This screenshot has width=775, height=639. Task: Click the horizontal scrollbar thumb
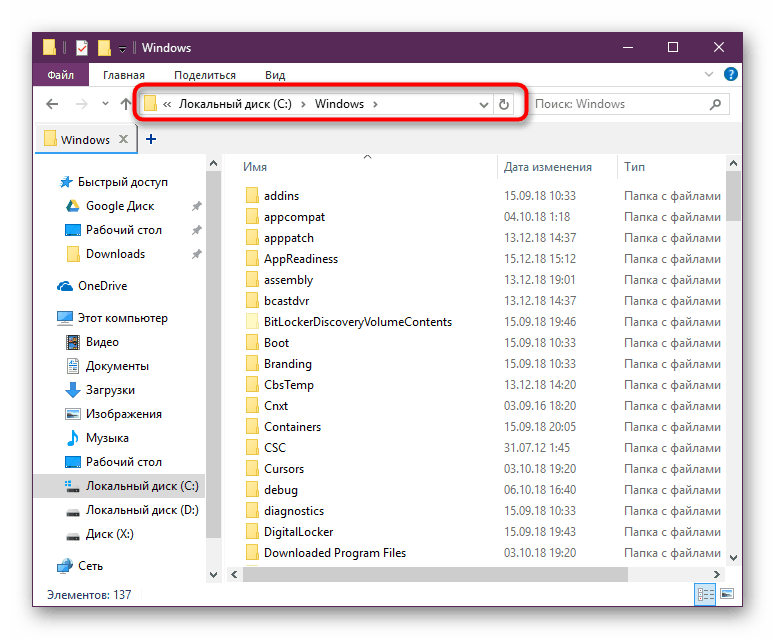point(435,575)
